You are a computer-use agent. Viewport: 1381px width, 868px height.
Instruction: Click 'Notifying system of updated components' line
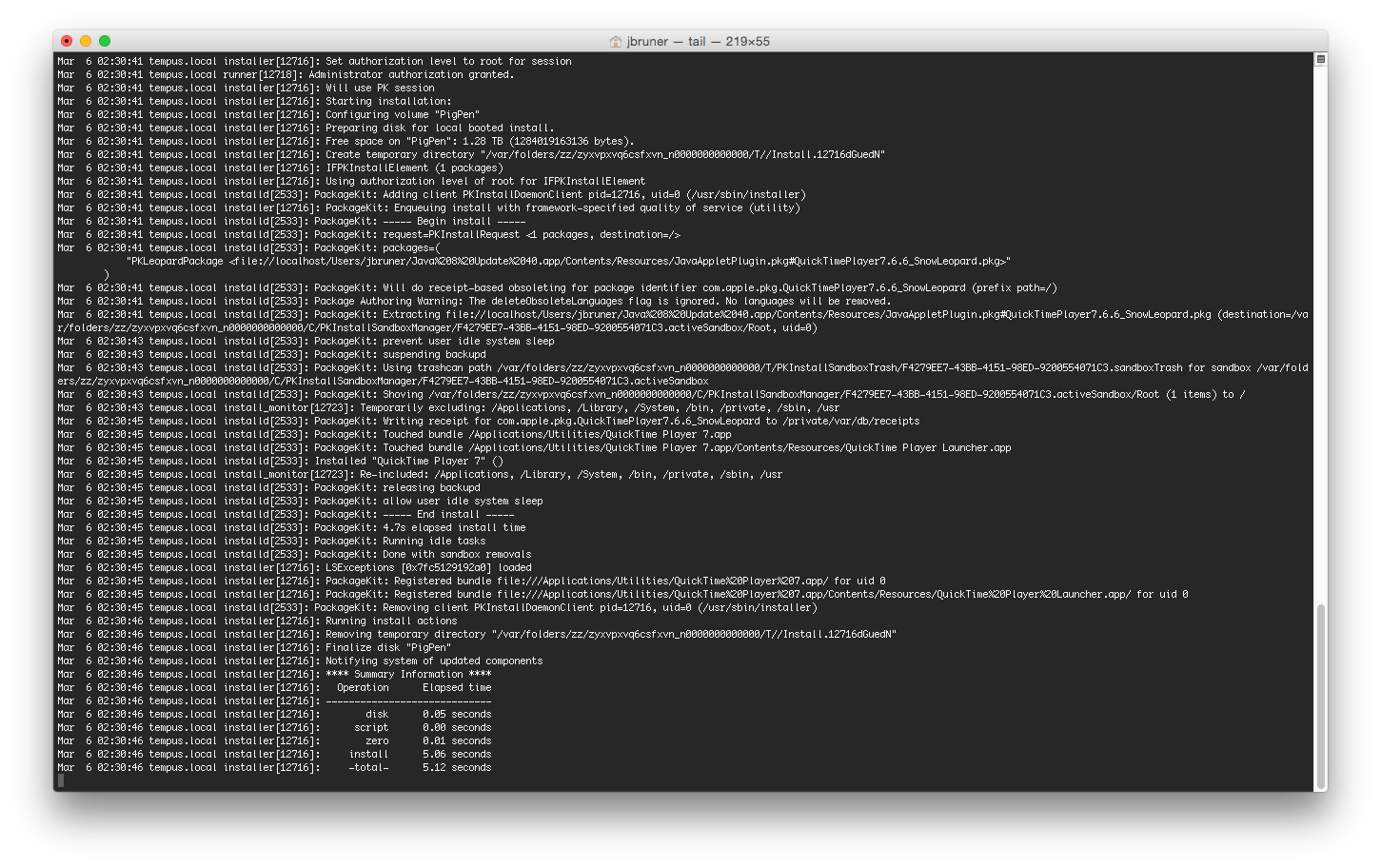tap(300, 661)
